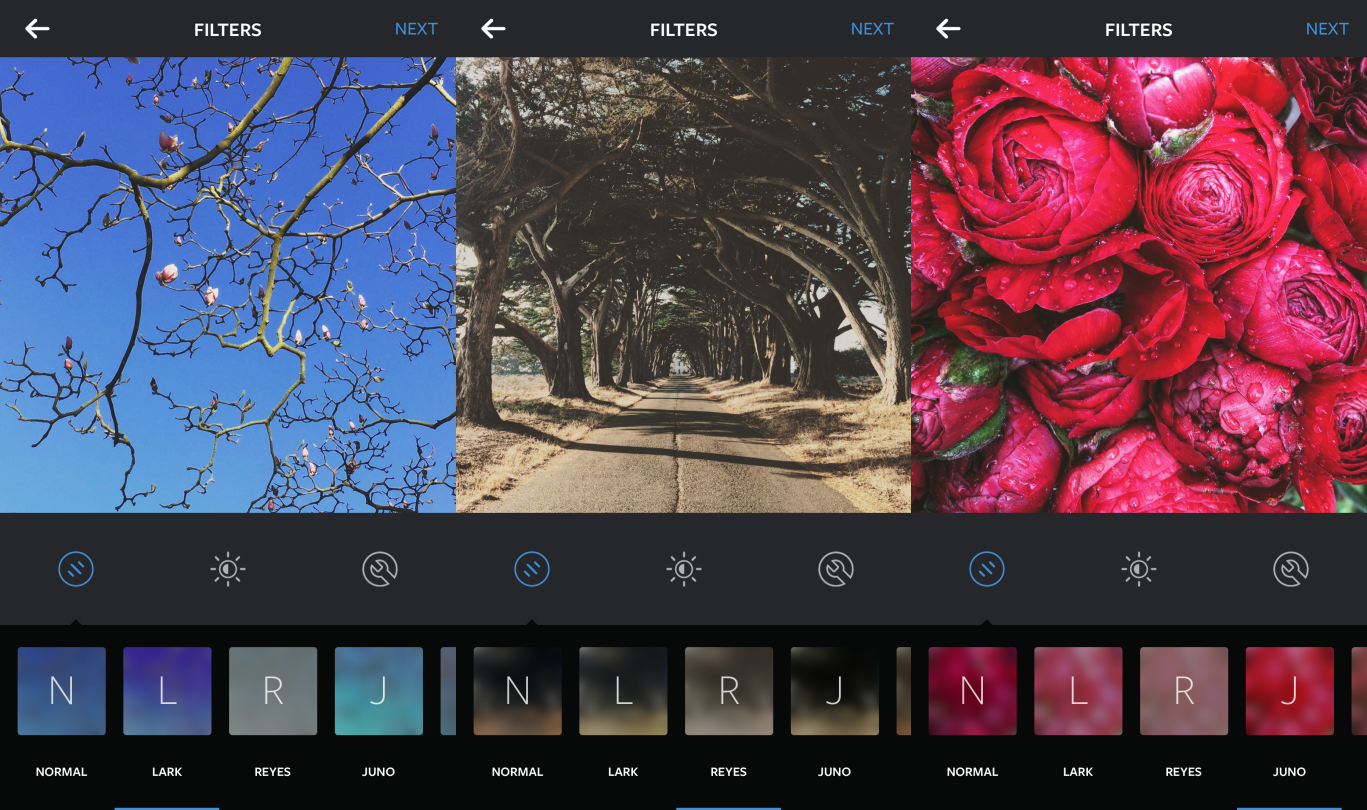This screenshot has width=1367, height=810.
Task: Apply Reyes filter thumbnail for roses photo
Action: coord(1184,691)
